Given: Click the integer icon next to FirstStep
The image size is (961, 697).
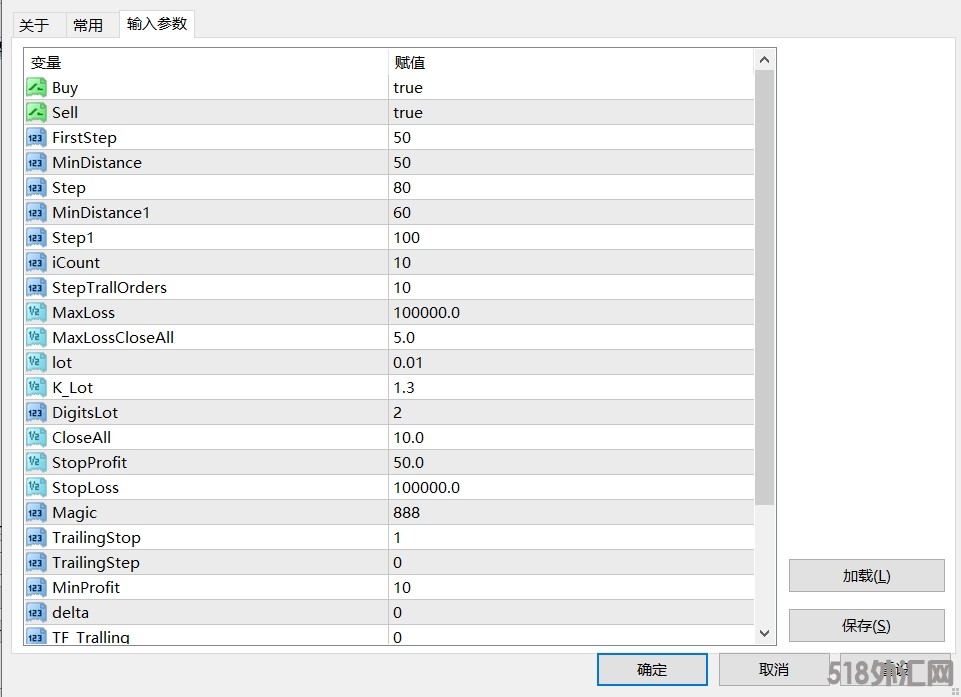Looking at the screenshot, I should click(36, 138).
